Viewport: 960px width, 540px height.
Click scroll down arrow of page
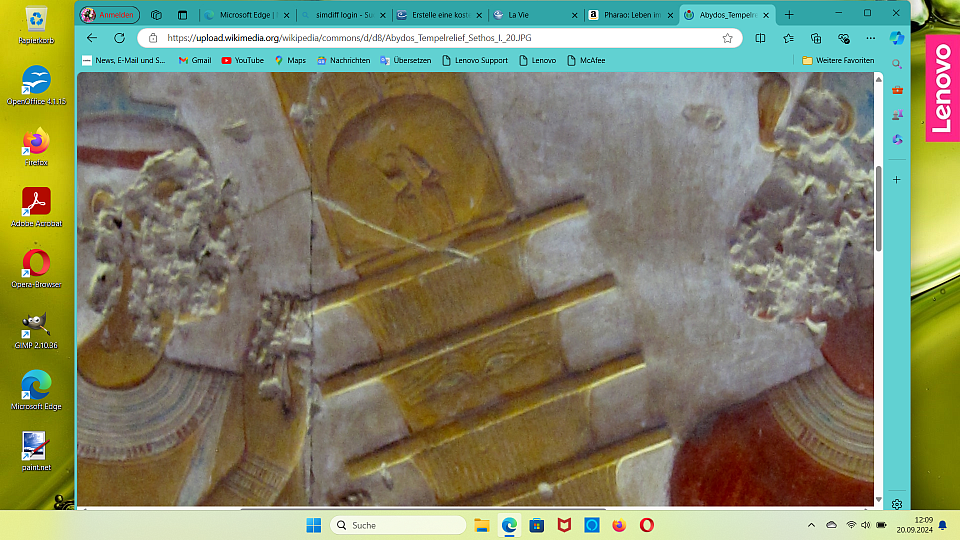879,500
